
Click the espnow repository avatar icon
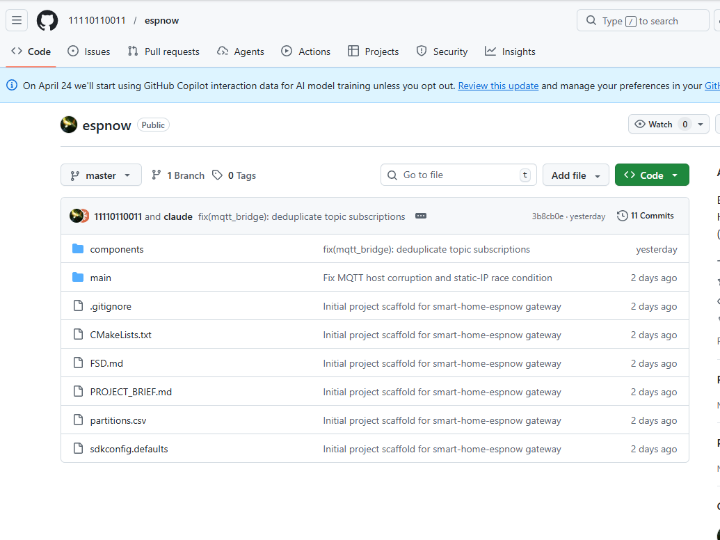[x=69, y=125]
